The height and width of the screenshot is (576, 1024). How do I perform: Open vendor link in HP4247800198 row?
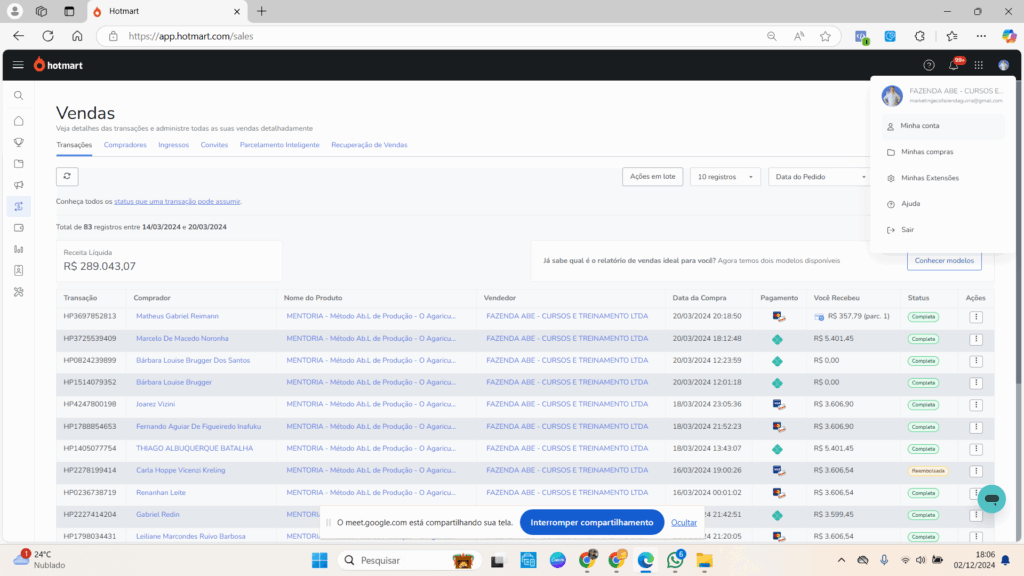tap(567, 404)
